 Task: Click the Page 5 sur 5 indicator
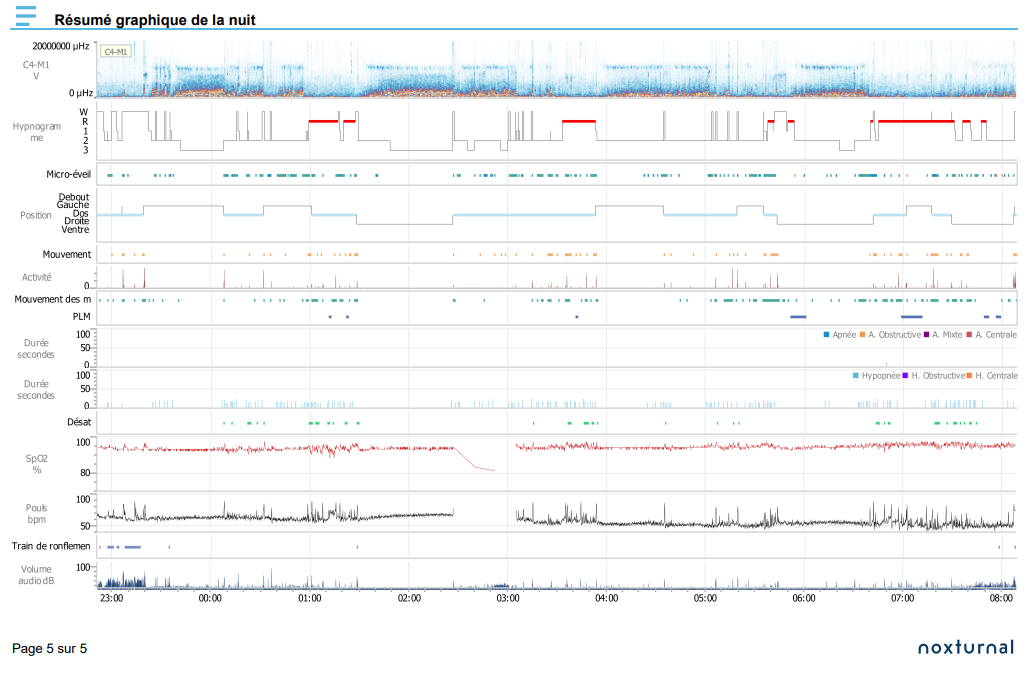[49, 648]
